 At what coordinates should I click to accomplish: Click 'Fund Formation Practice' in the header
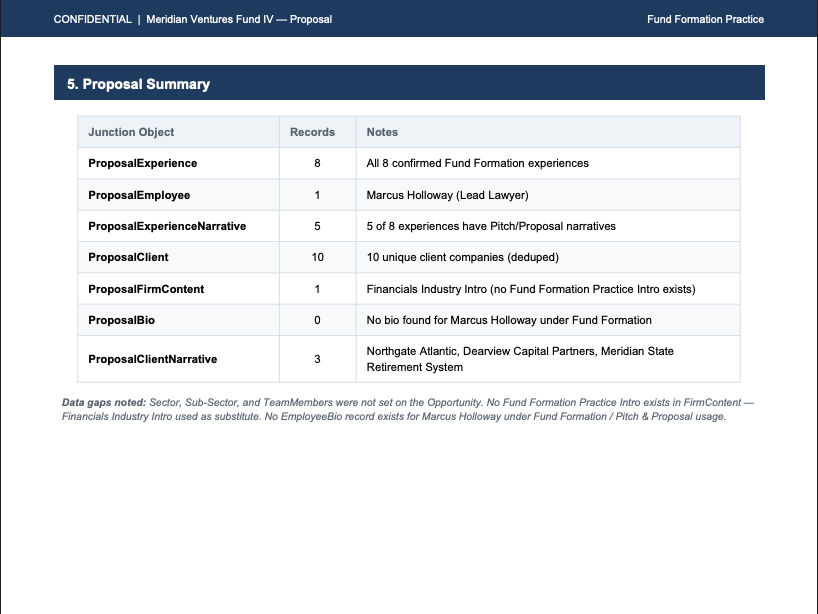pyautogui.click(x=705, y=19)
